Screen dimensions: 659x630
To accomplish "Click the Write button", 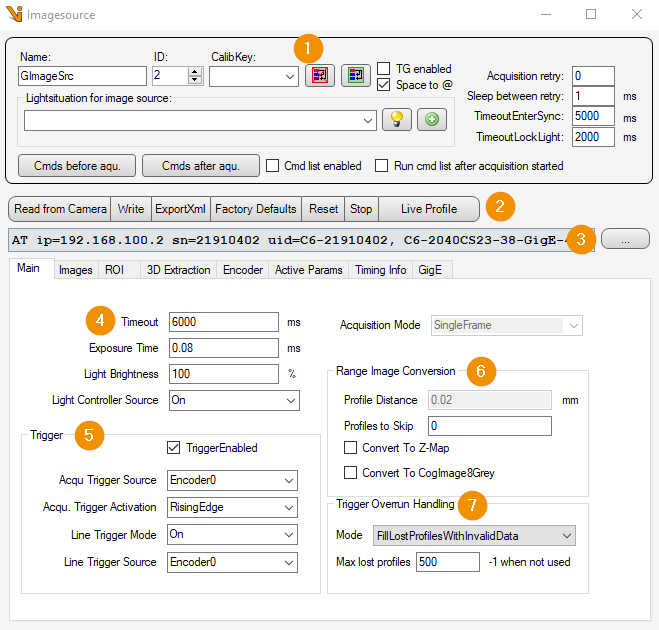I will [x=131, y=209].
